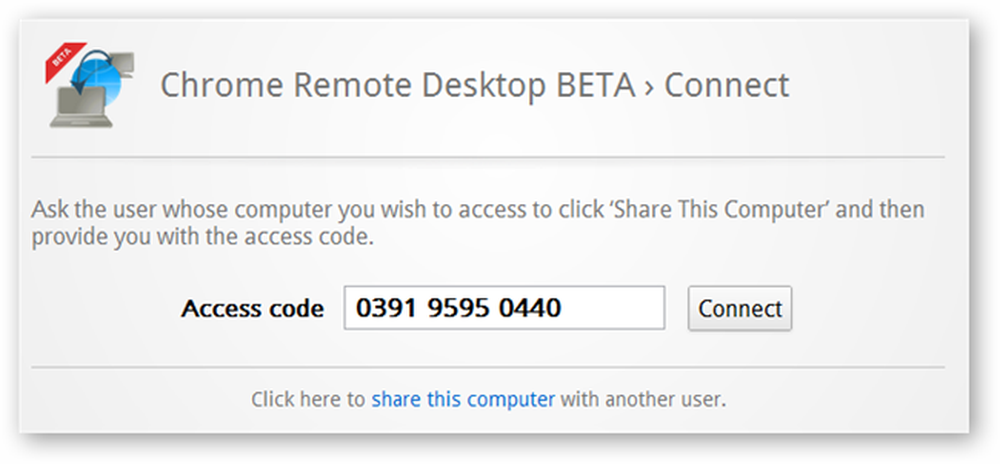Click the red BETA ribbon on the logo

click(x=64, y=61)
